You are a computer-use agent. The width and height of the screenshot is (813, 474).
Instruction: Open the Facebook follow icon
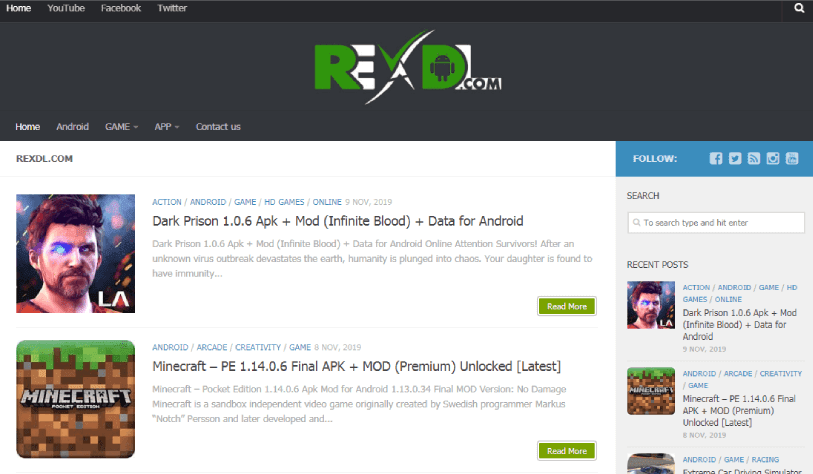pos(716,158)
